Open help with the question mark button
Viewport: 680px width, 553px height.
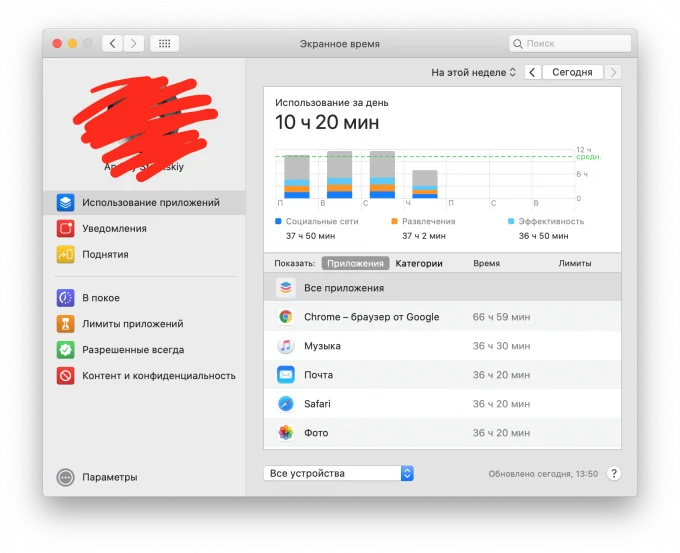point(614,474)
